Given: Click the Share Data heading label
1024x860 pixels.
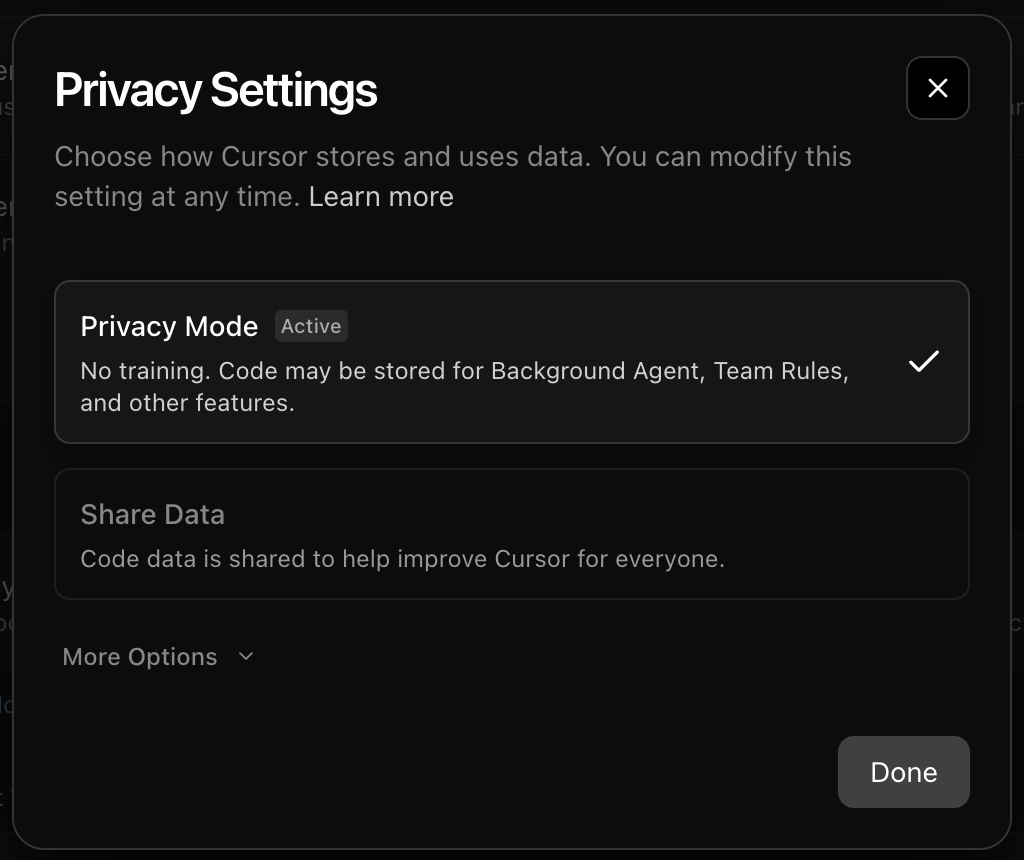Looking at the screenshot, I should [152, 514].
